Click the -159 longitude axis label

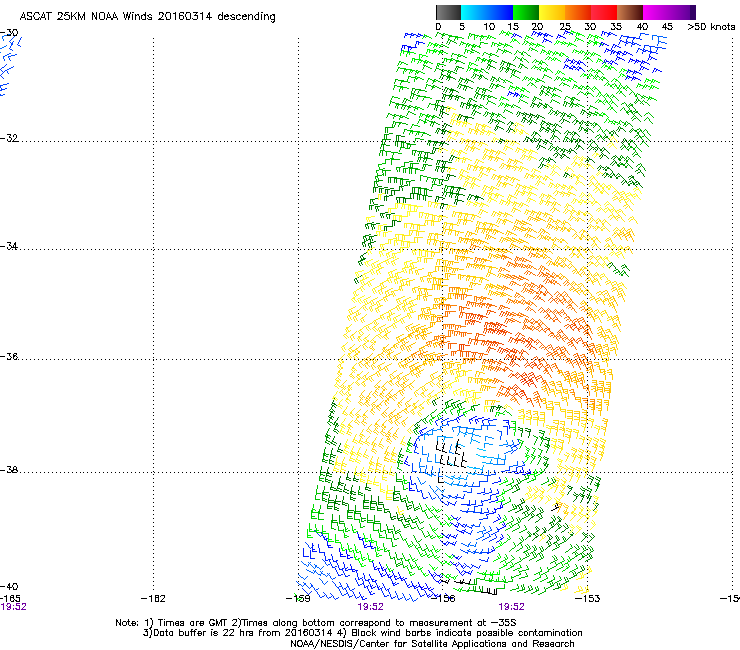pos(298,599)
